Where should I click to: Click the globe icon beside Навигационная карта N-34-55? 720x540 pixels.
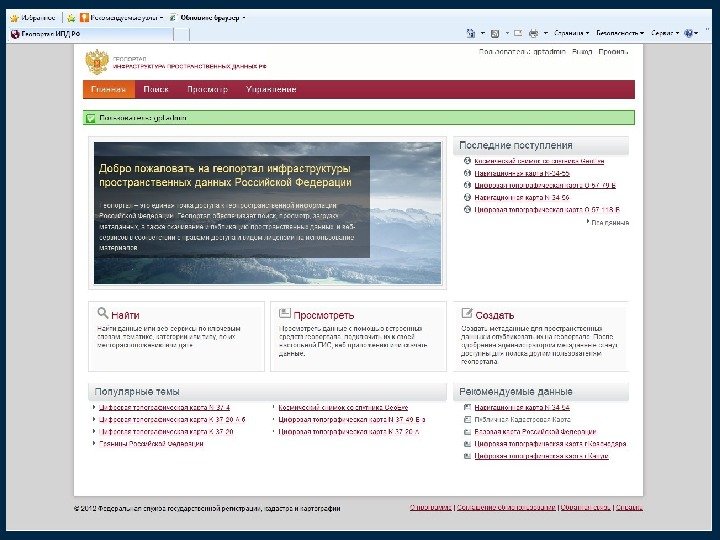[x=467, y=173]
